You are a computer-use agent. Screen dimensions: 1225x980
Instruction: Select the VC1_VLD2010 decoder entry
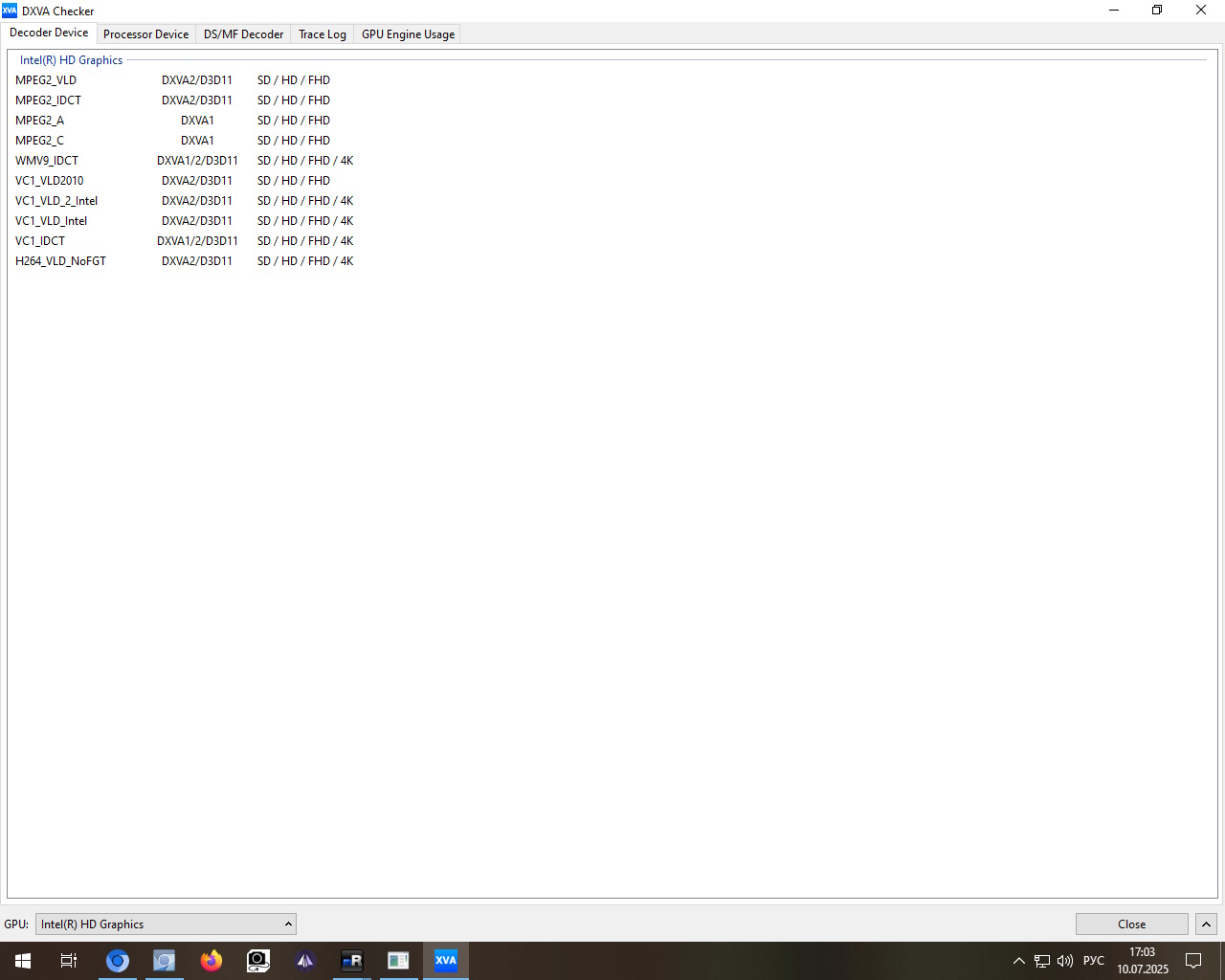click(x=50, y=181)
